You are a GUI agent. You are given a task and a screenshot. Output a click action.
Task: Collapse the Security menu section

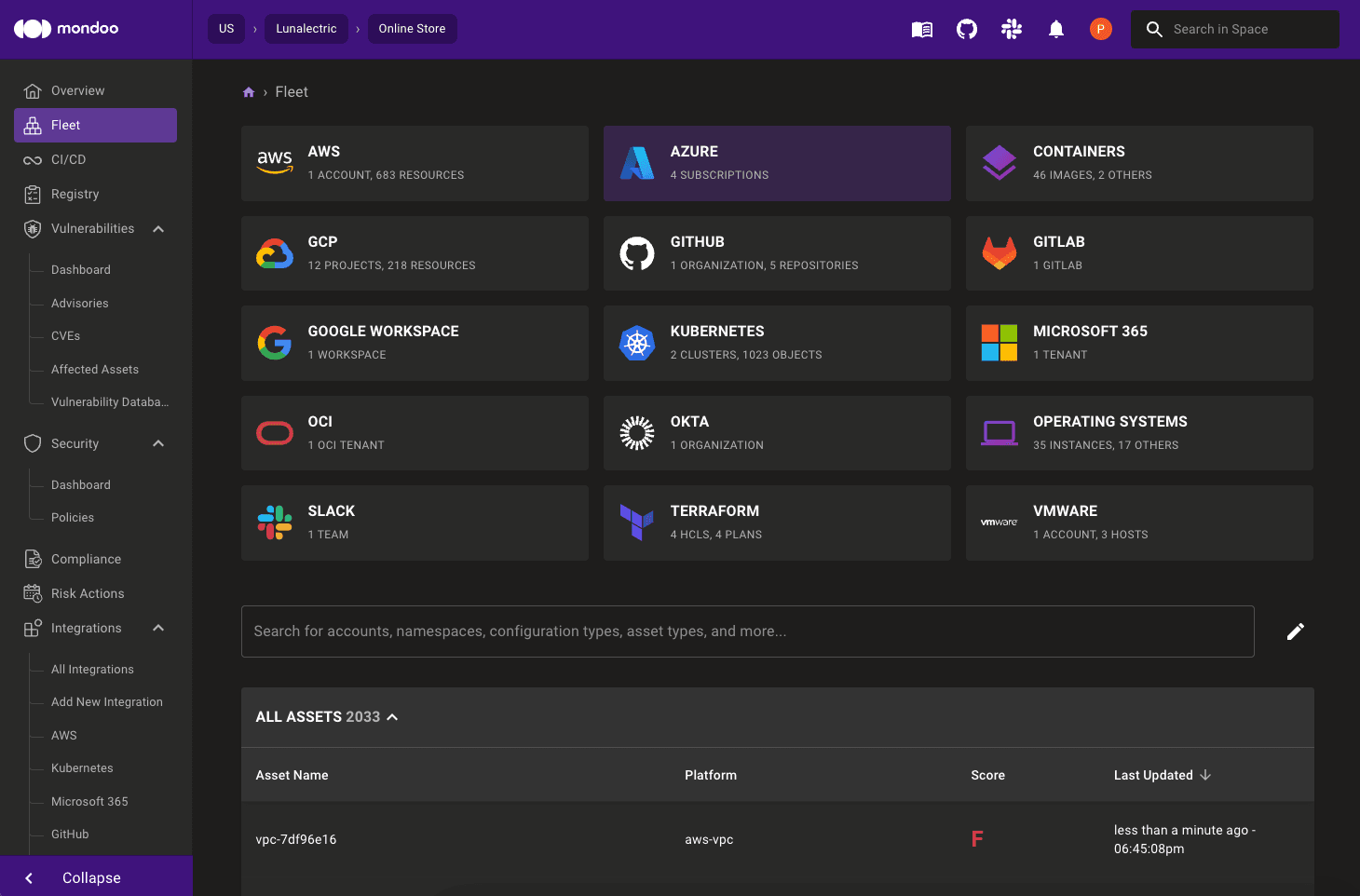(158, 444)
